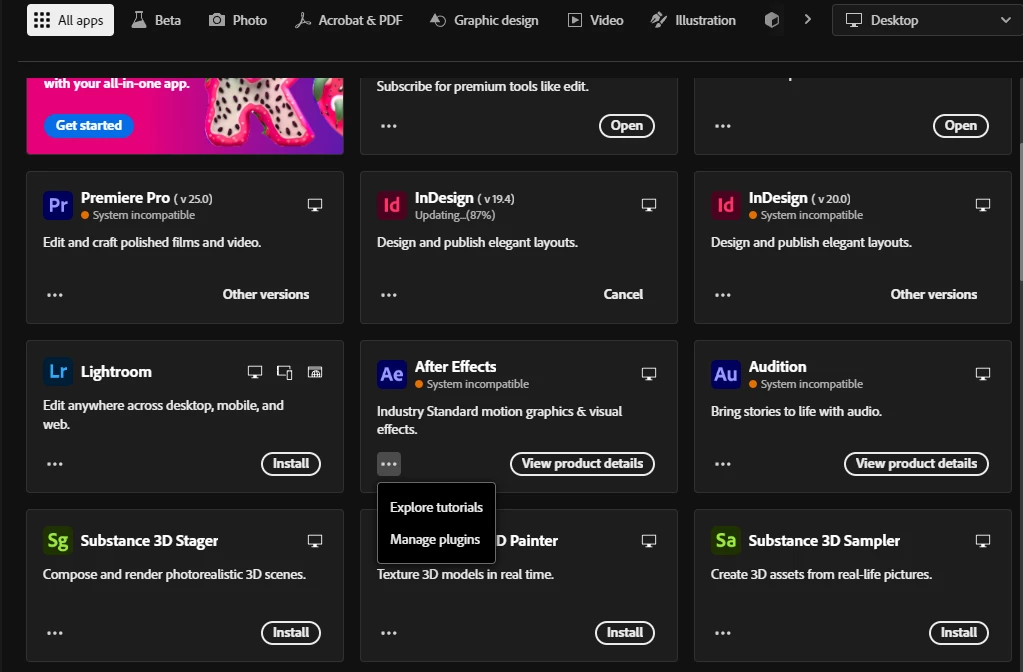Click the 3D cube category icon
1023x672 pixels.
tap(772, 20)
